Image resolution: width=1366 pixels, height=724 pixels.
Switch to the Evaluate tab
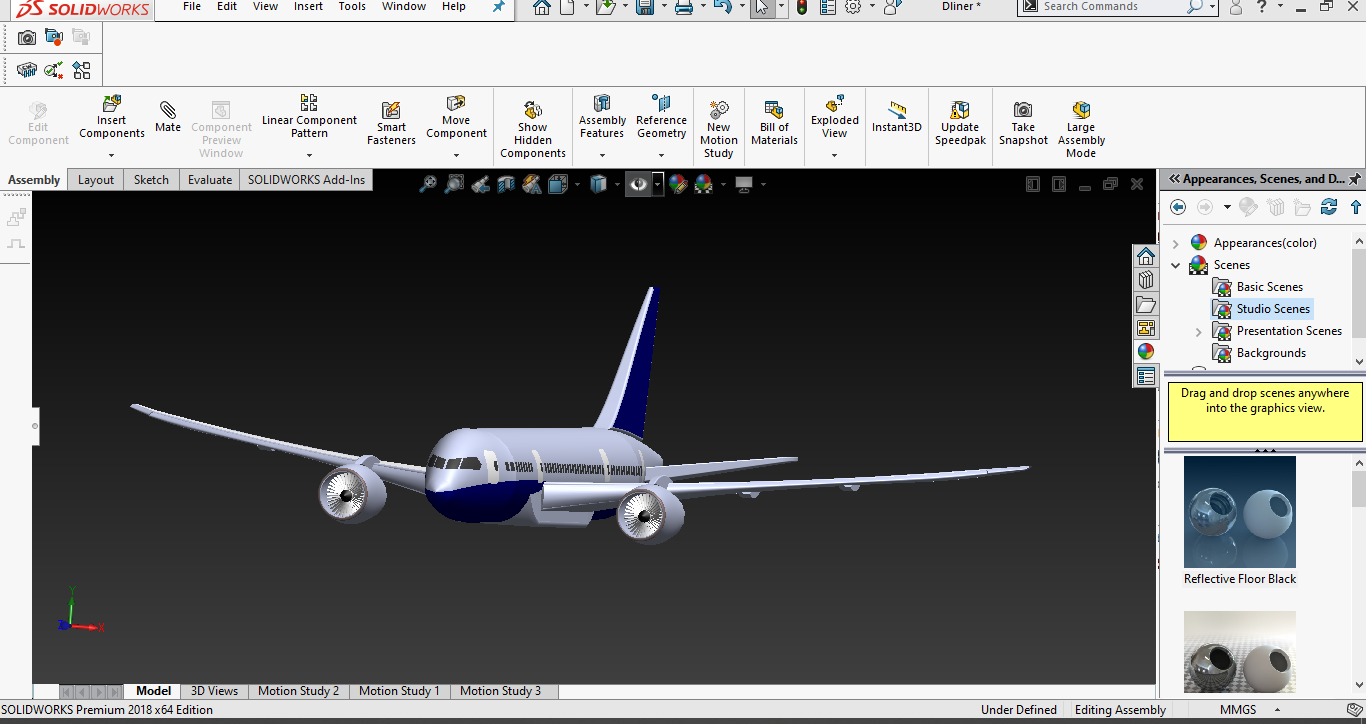point(210,180)
